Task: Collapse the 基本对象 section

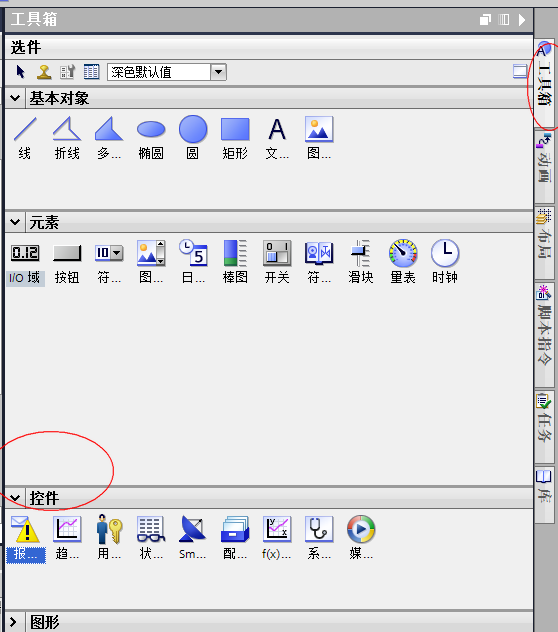Action: pos(15,98)
